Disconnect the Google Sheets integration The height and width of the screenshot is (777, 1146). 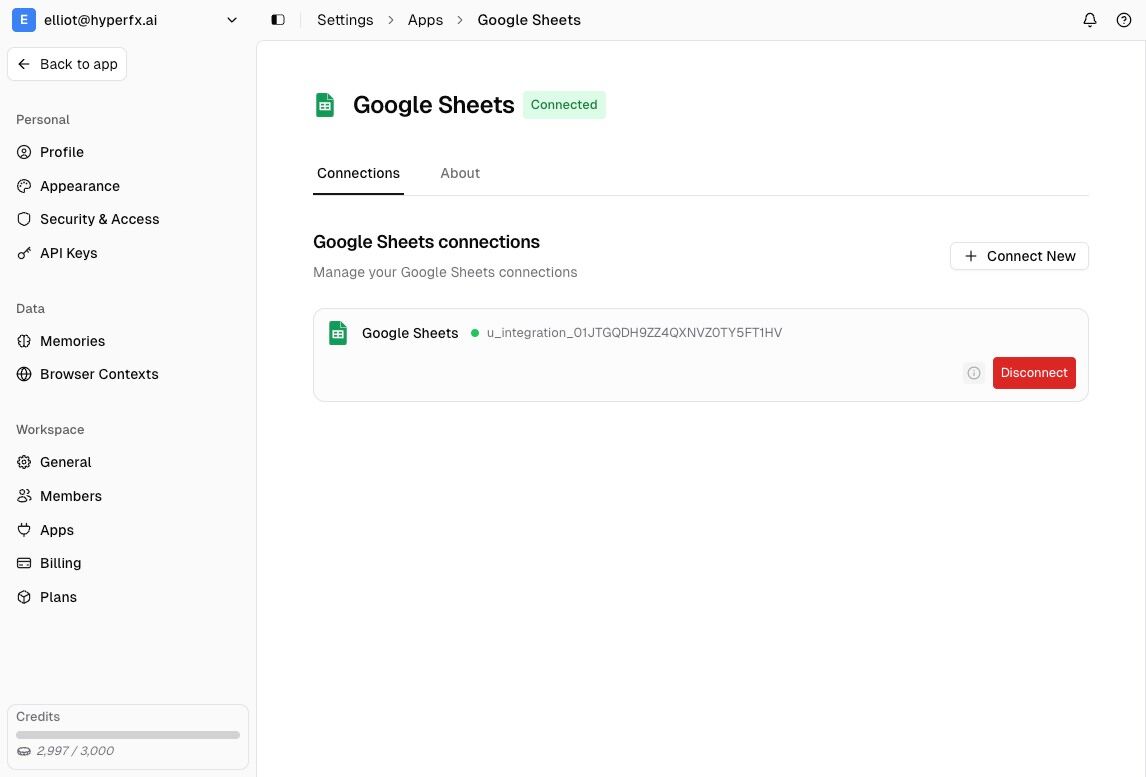pyautogui.click(x=1034, y=373)
